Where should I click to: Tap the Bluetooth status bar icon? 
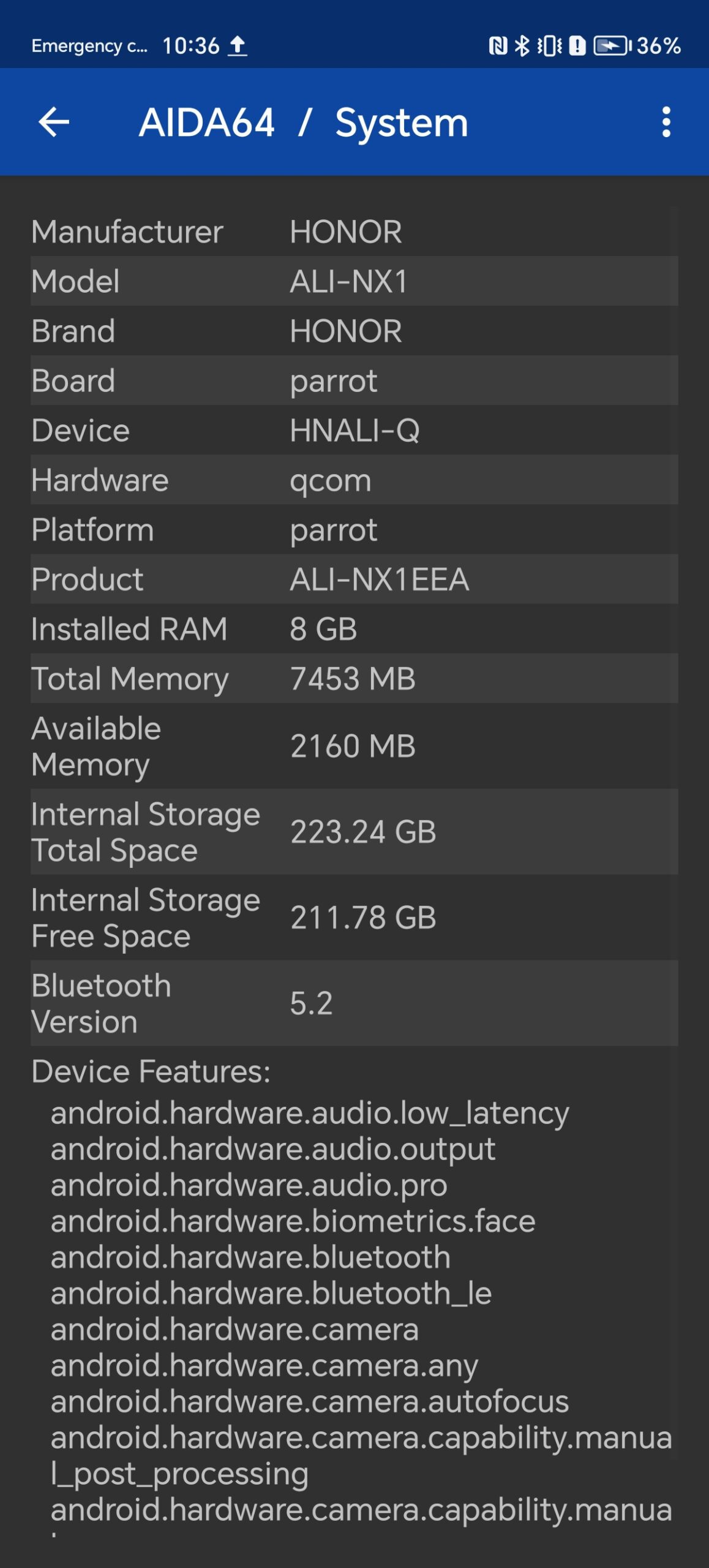(522, 46)
